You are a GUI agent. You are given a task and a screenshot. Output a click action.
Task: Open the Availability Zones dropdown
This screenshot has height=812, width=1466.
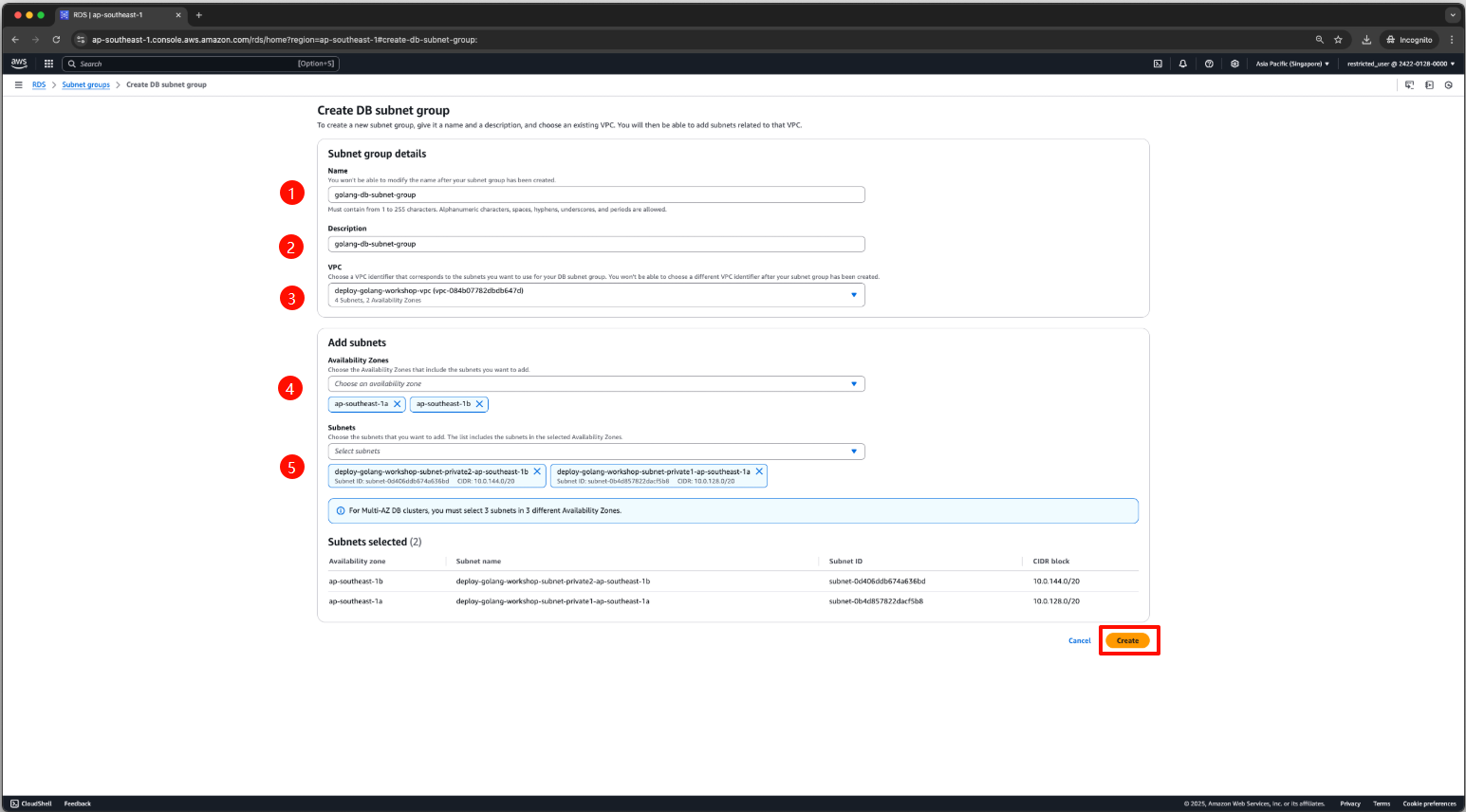pos(596,384)
